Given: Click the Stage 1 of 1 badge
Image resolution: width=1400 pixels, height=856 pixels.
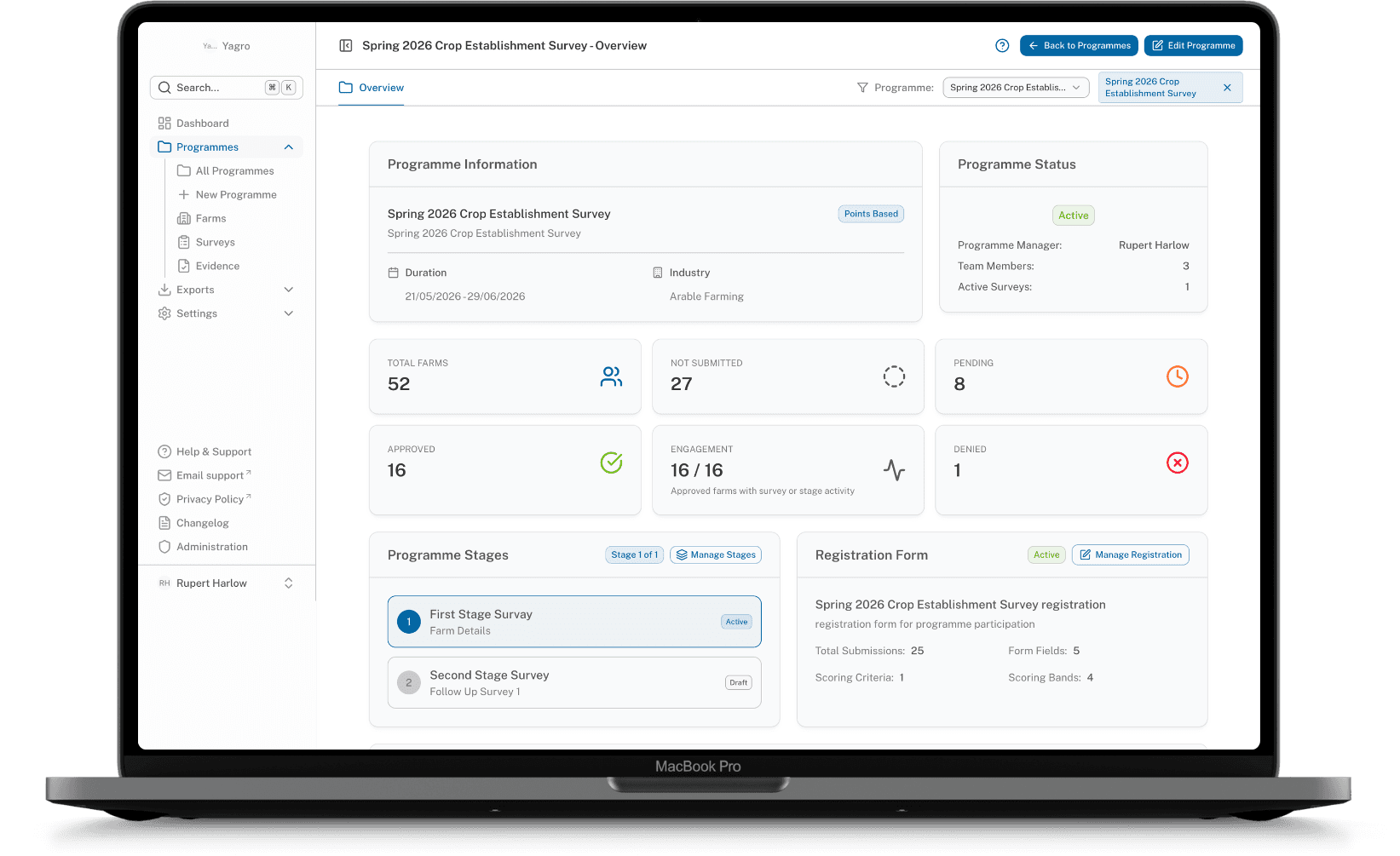Looking at the screenshot, I should pyautogui.click(x=634, y=555).
